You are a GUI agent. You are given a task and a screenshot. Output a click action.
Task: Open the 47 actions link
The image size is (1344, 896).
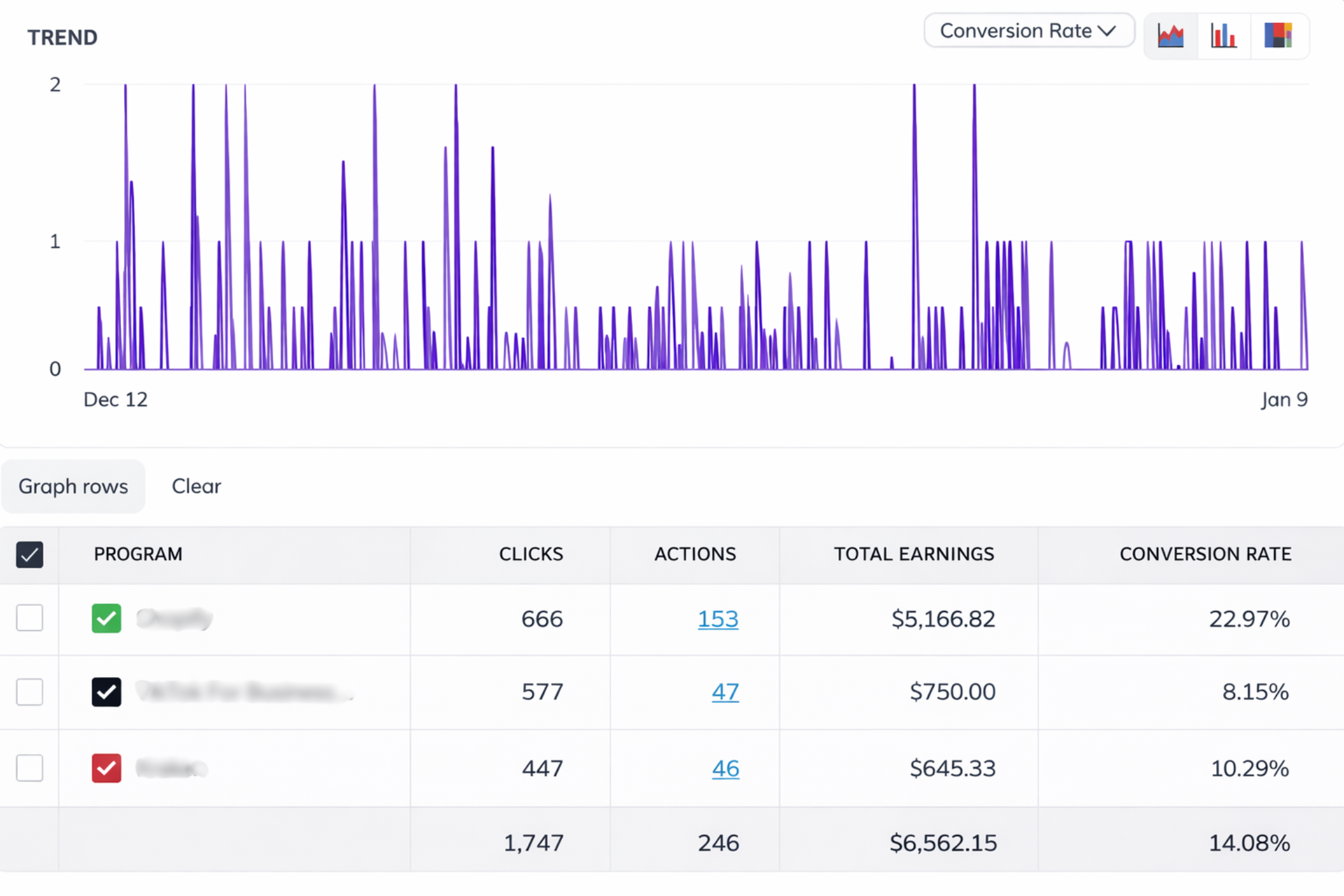(x=725, y=692)
